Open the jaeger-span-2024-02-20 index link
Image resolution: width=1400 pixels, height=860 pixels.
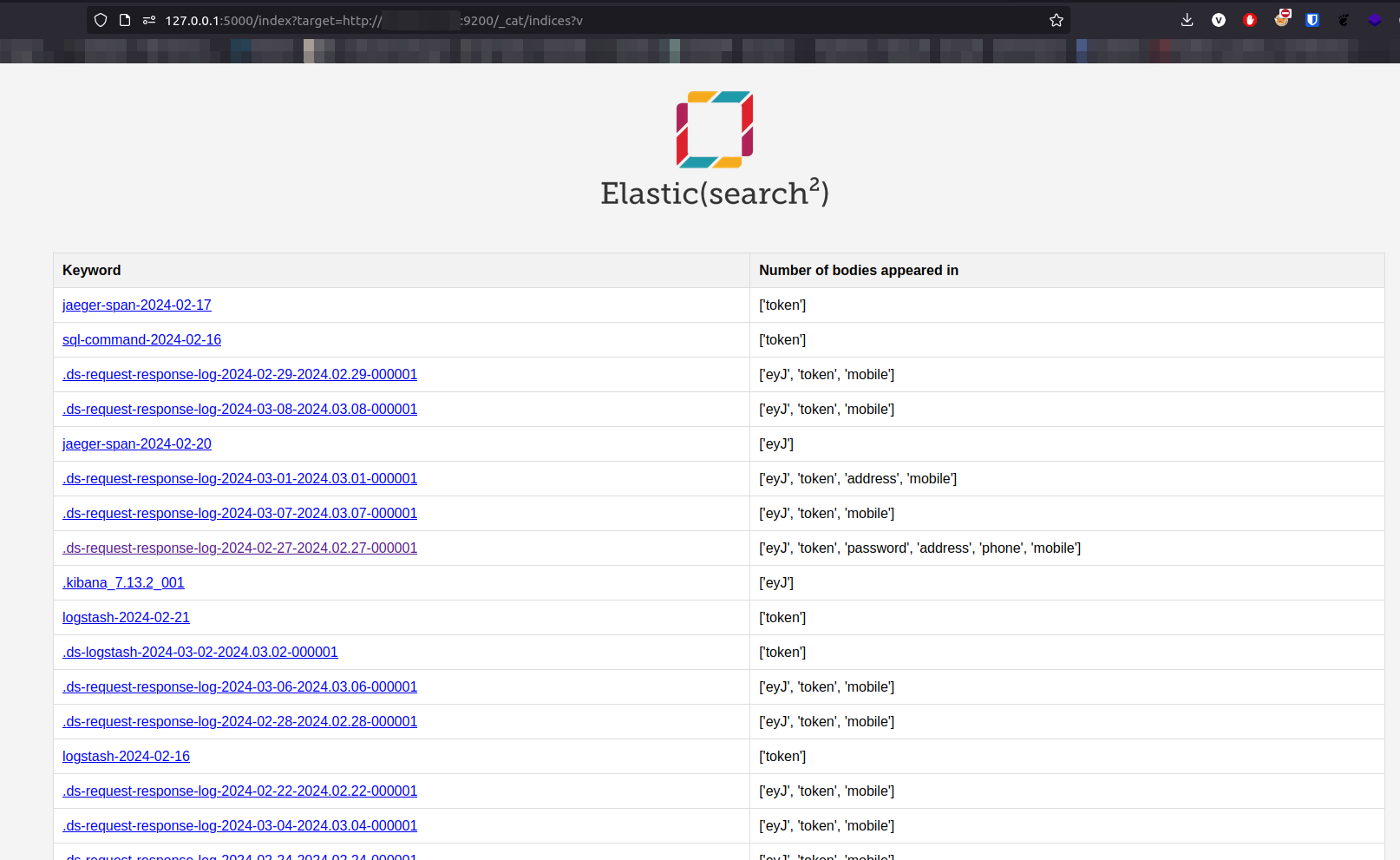[137, 443]
